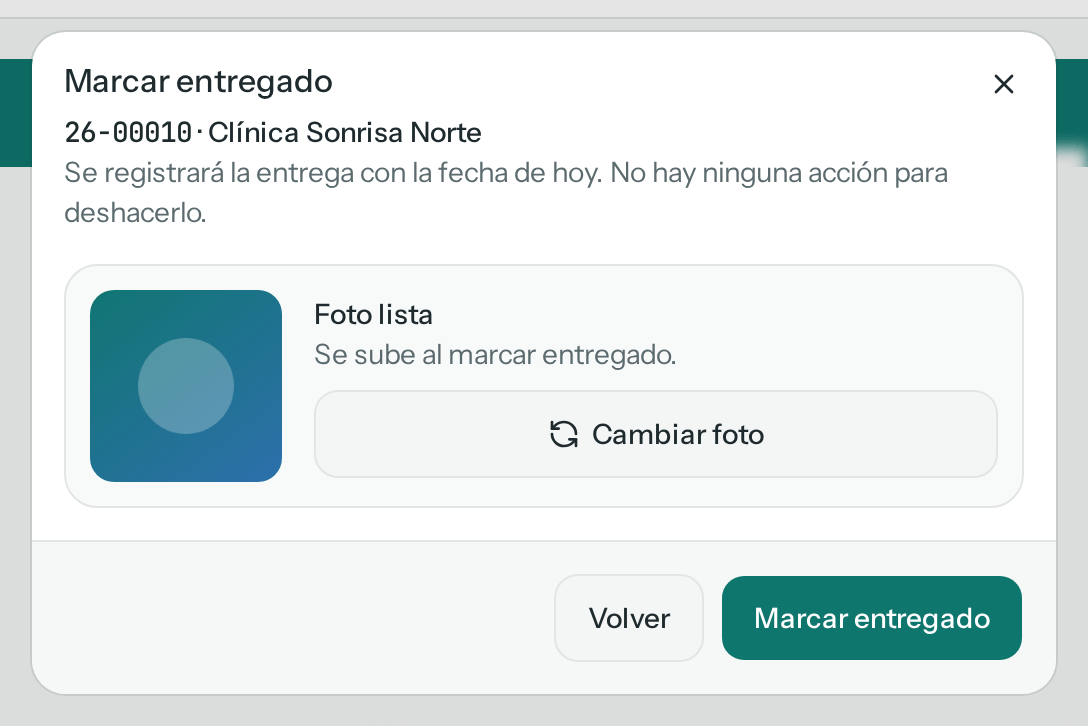Screen dimensions: 1088x726
Task: Click the Clínica Sonrisa Norte name
Action: (345, 132)
